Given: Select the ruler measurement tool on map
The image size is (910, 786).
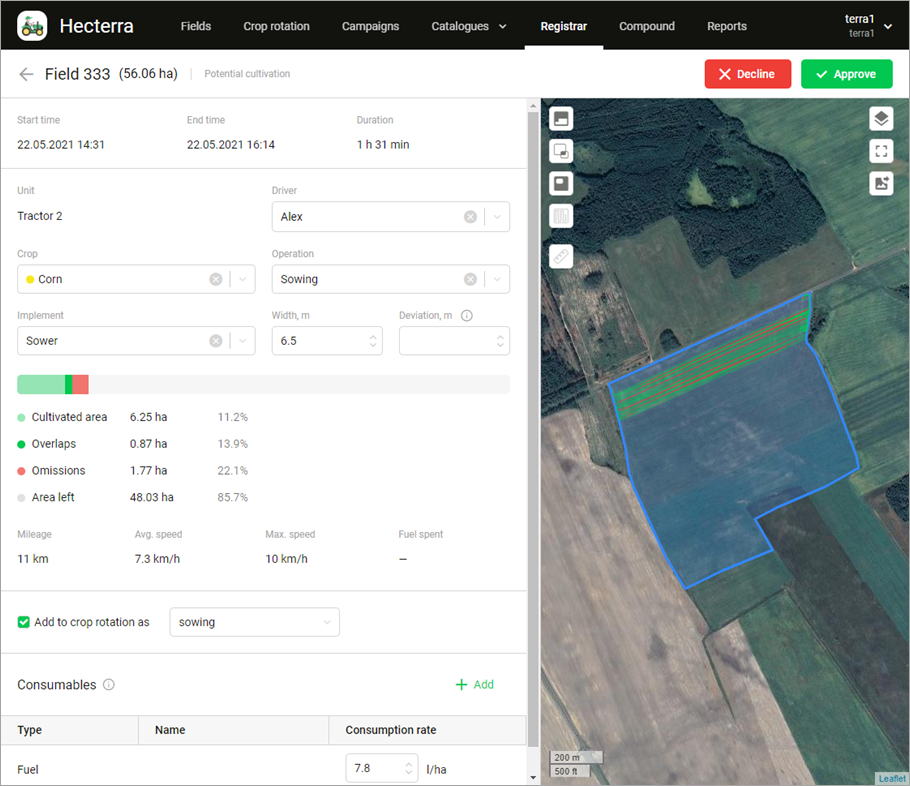Looking at the screenshot, I should pyautogui.click(x=561, y=256).
